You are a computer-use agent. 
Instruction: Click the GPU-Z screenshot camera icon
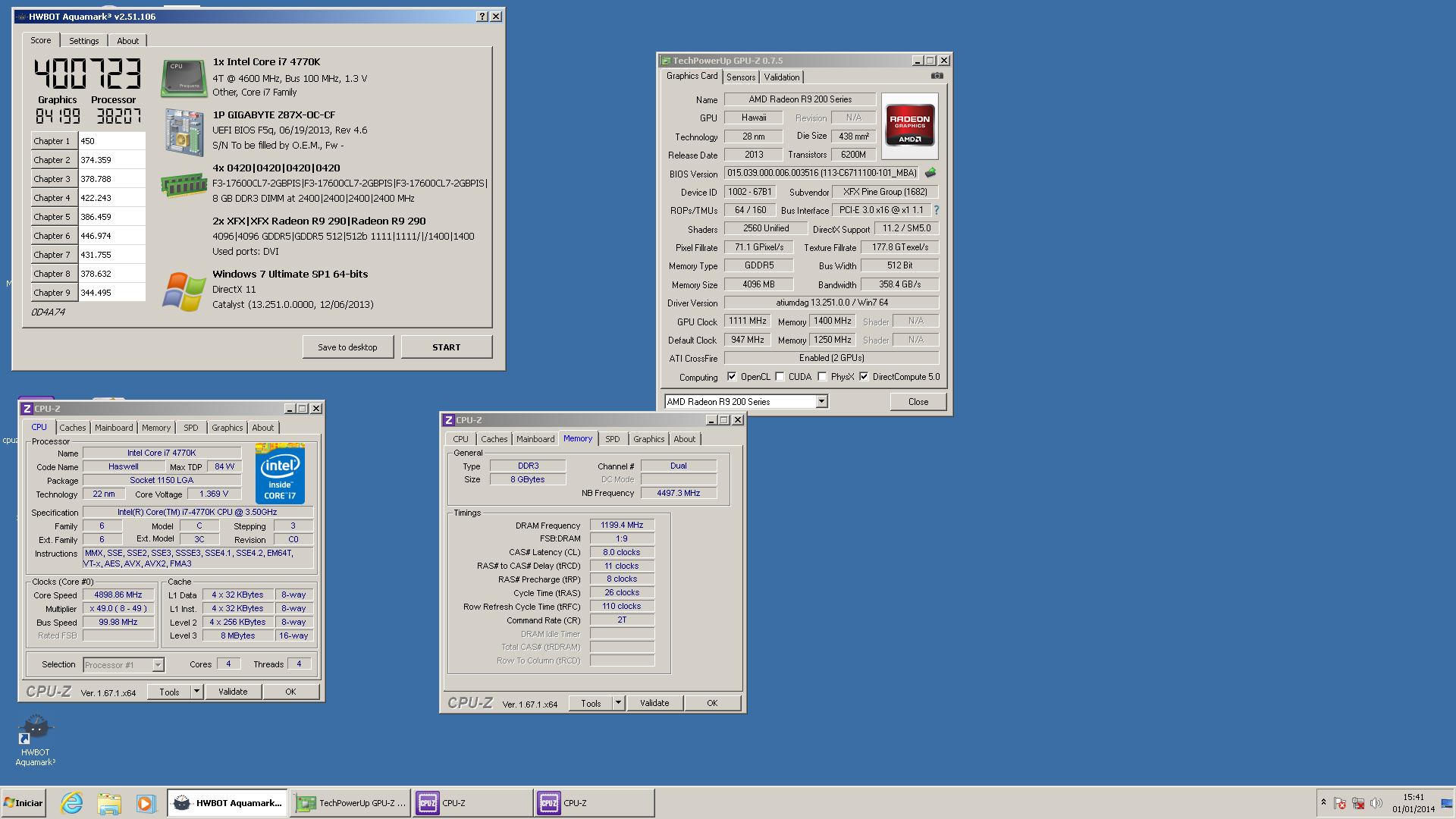pos(937,76)
